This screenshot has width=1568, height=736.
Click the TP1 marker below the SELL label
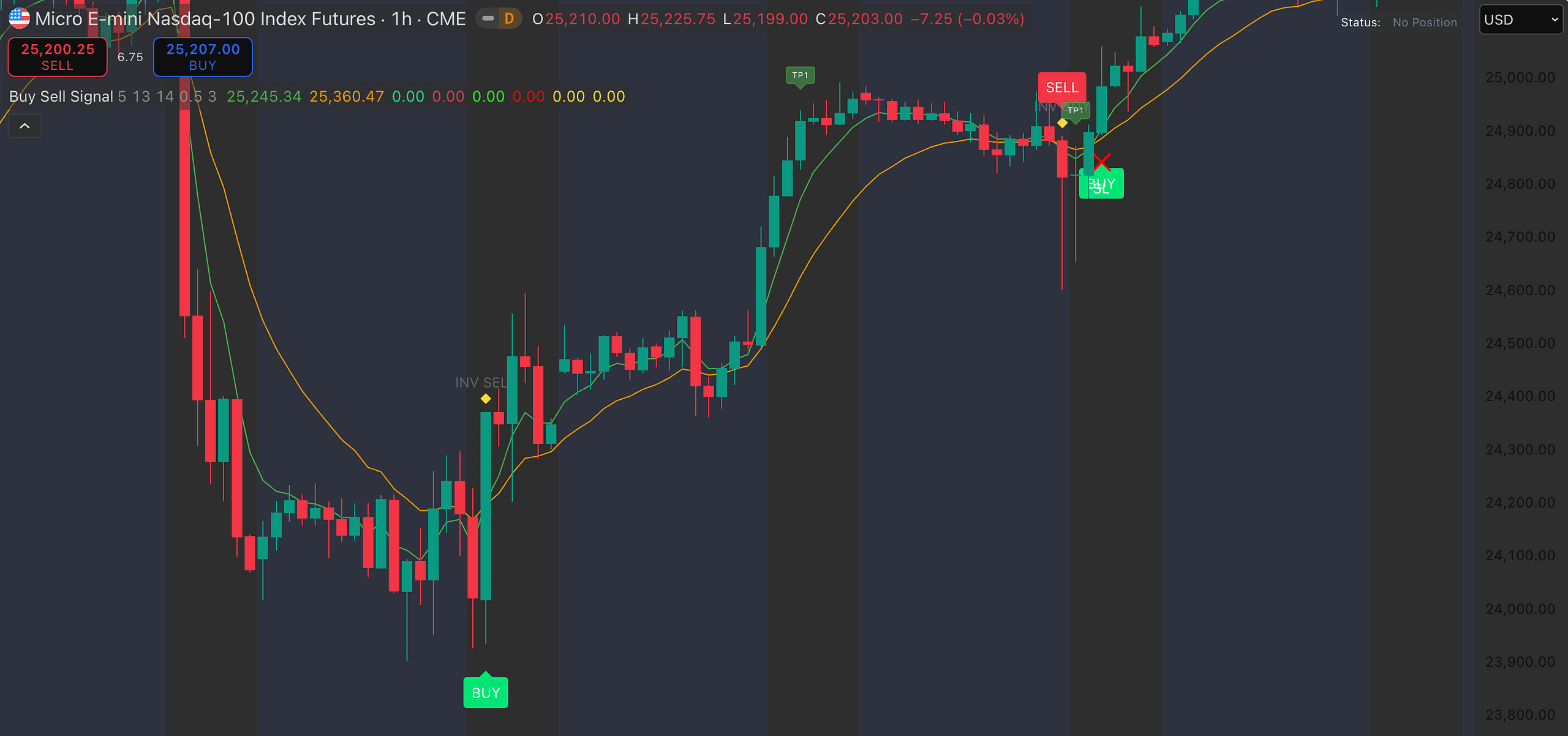1075,112
